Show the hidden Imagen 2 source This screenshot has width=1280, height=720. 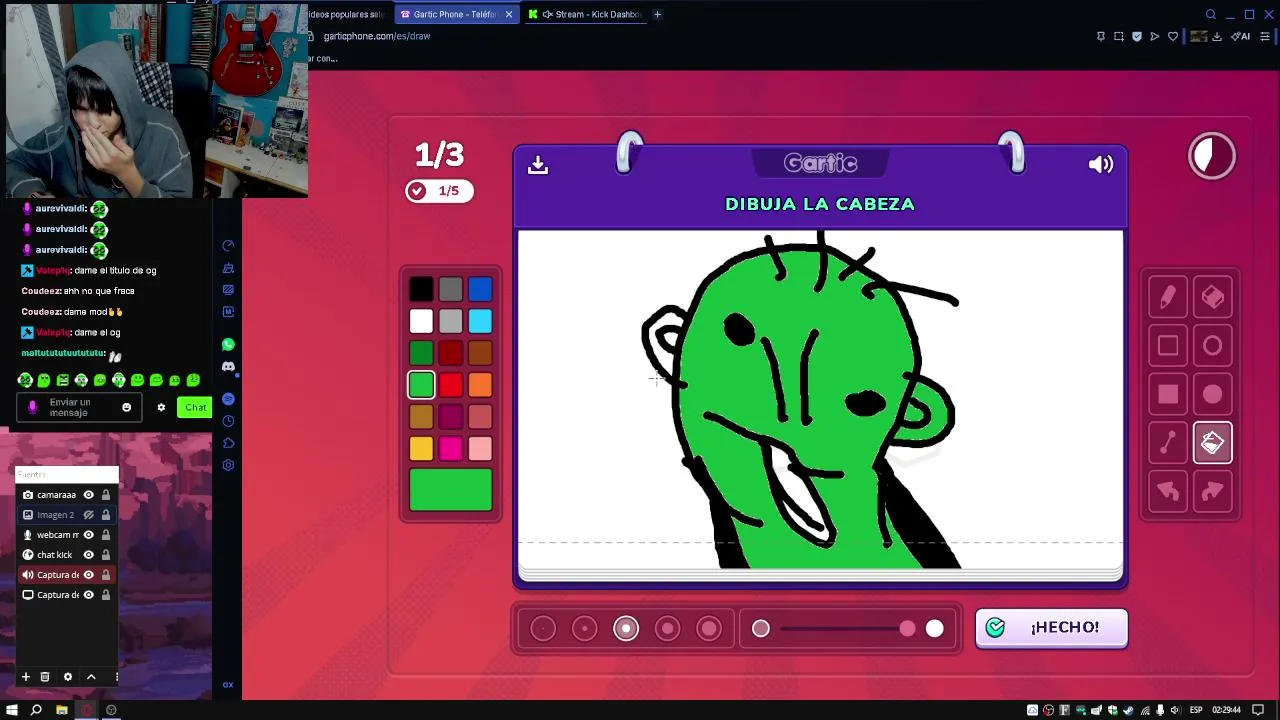(88, 515)
